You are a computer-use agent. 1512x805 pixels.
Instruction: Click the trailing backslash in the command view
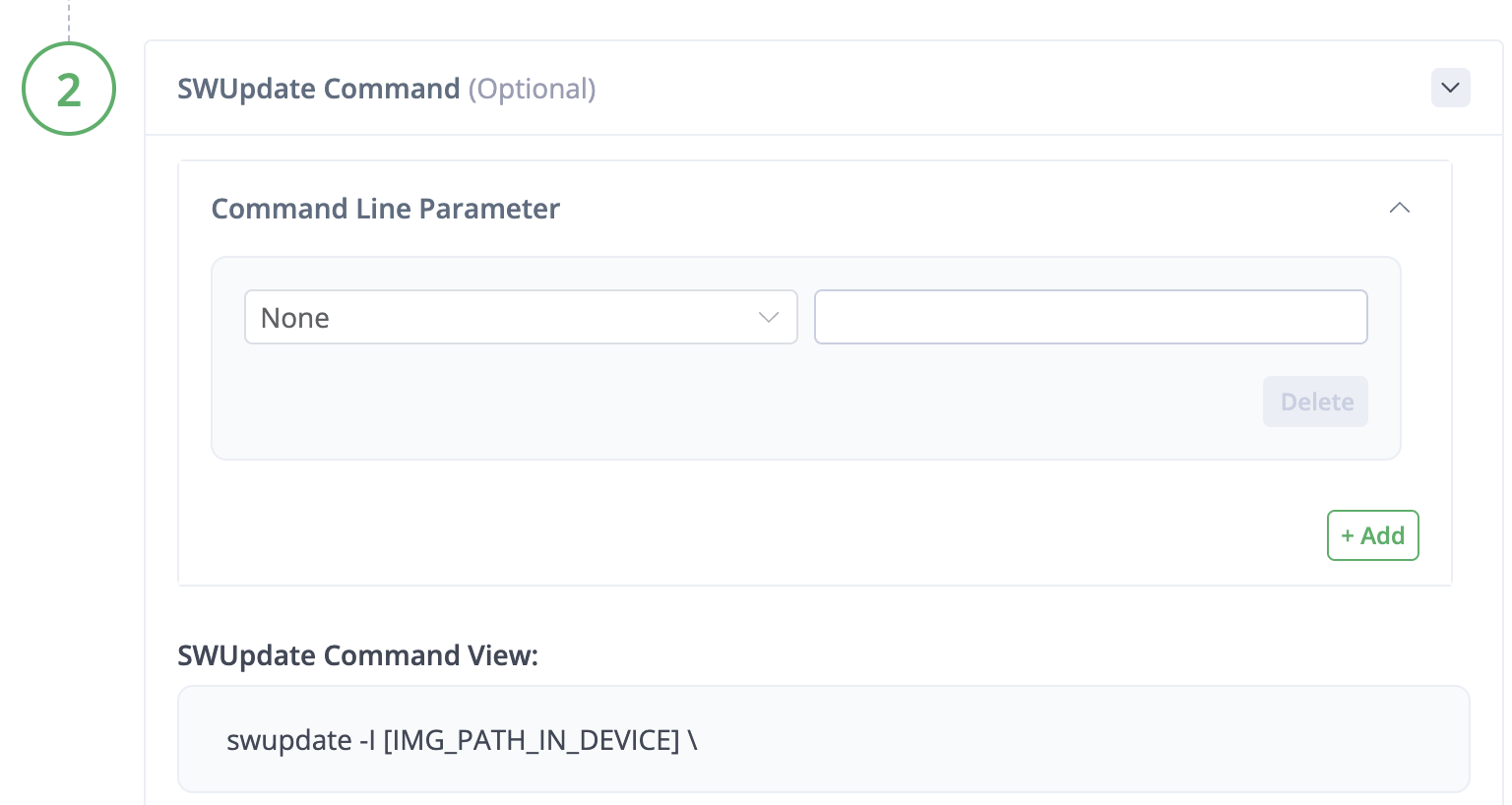click(693, 740)
